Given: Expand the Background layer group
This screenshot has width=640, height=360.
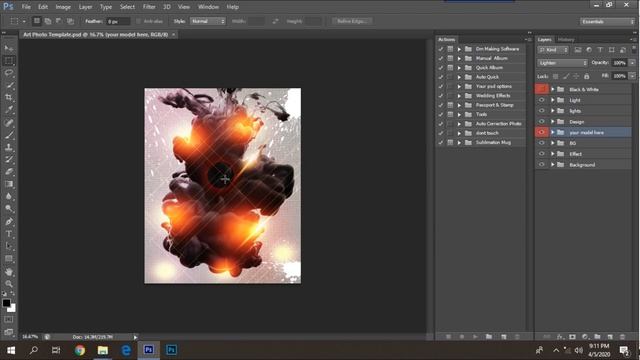Looking at the screenshot, I should 553,164.
